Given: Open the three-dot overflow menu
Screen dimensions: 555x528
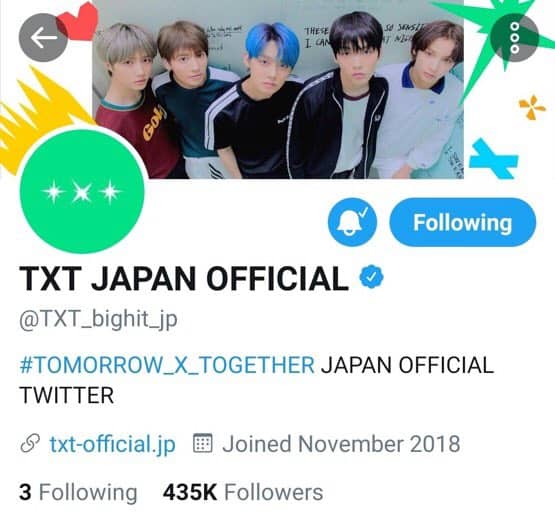Looking at the screenshot, I should [515, 38].
